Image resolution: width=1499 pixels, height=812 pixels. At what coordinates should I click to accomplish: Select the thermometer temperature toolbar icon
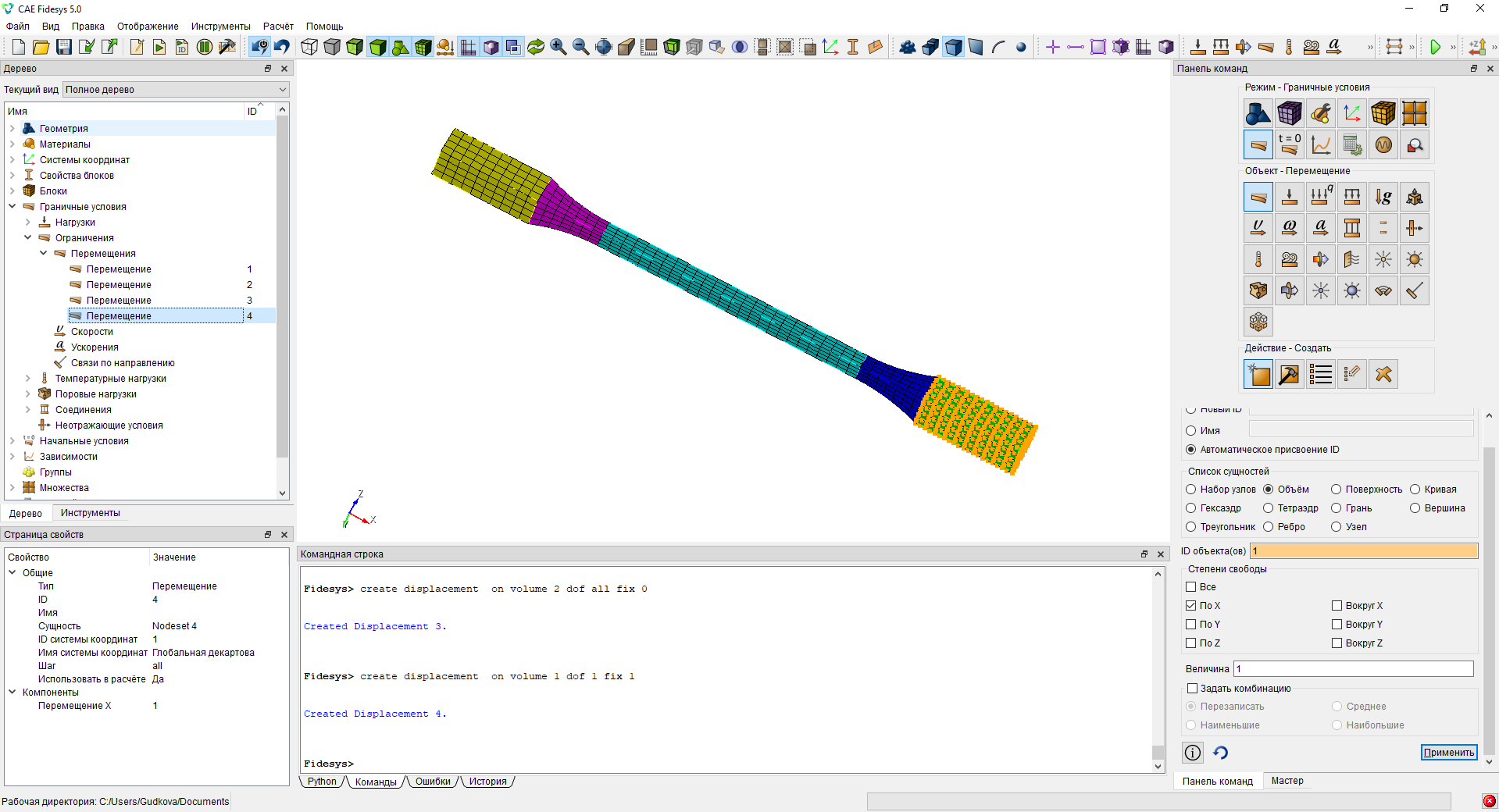pos(1289,47)
